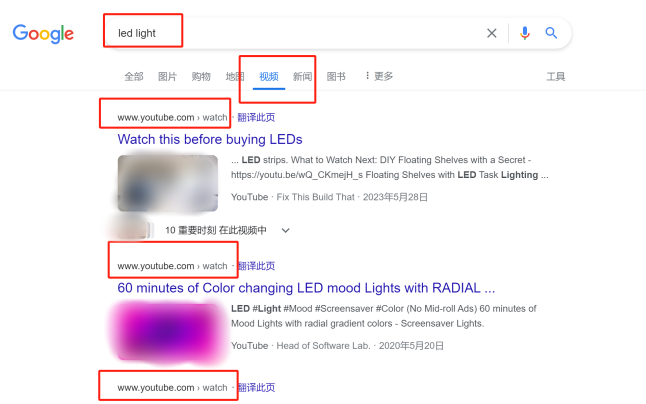The height and width of the screenshot is (404, 646).
Task: Submit search using magnifying glass icon
Action: coord(551,33)
